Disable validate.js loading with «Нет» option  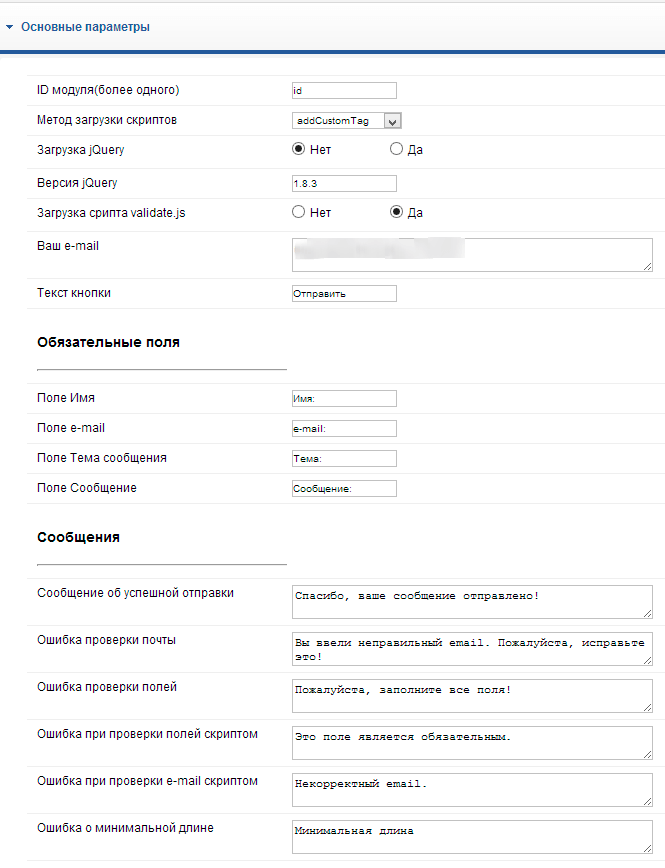click(x=297, y=212)
